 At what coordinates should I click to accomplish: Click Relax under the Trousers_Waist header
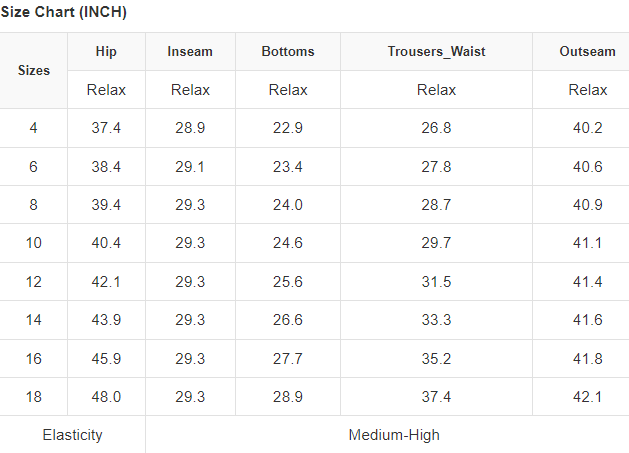coord(436,90)
